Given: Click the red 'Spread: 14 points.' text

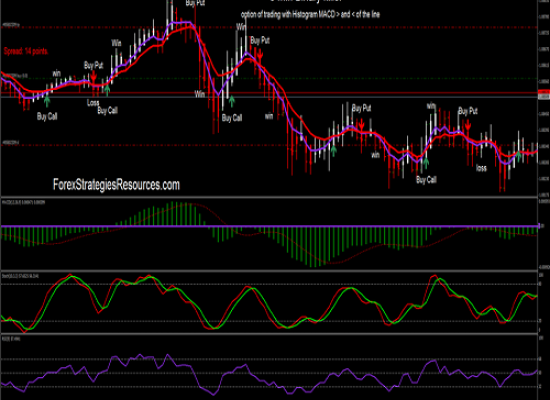Looking at the screenshot, I should point(26,51).
